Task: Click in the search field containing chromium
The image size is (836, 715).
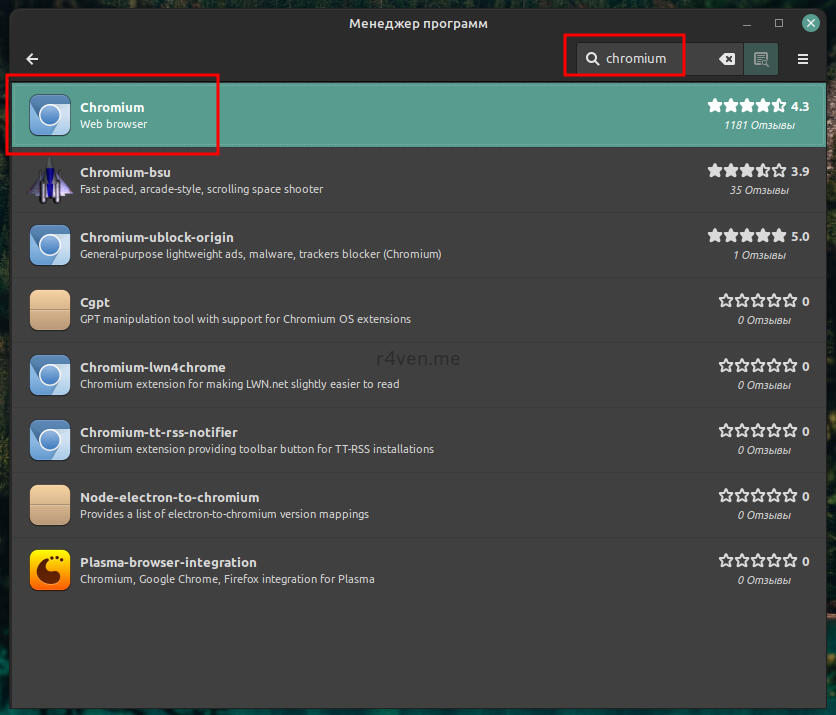Action: coord(655,59)
